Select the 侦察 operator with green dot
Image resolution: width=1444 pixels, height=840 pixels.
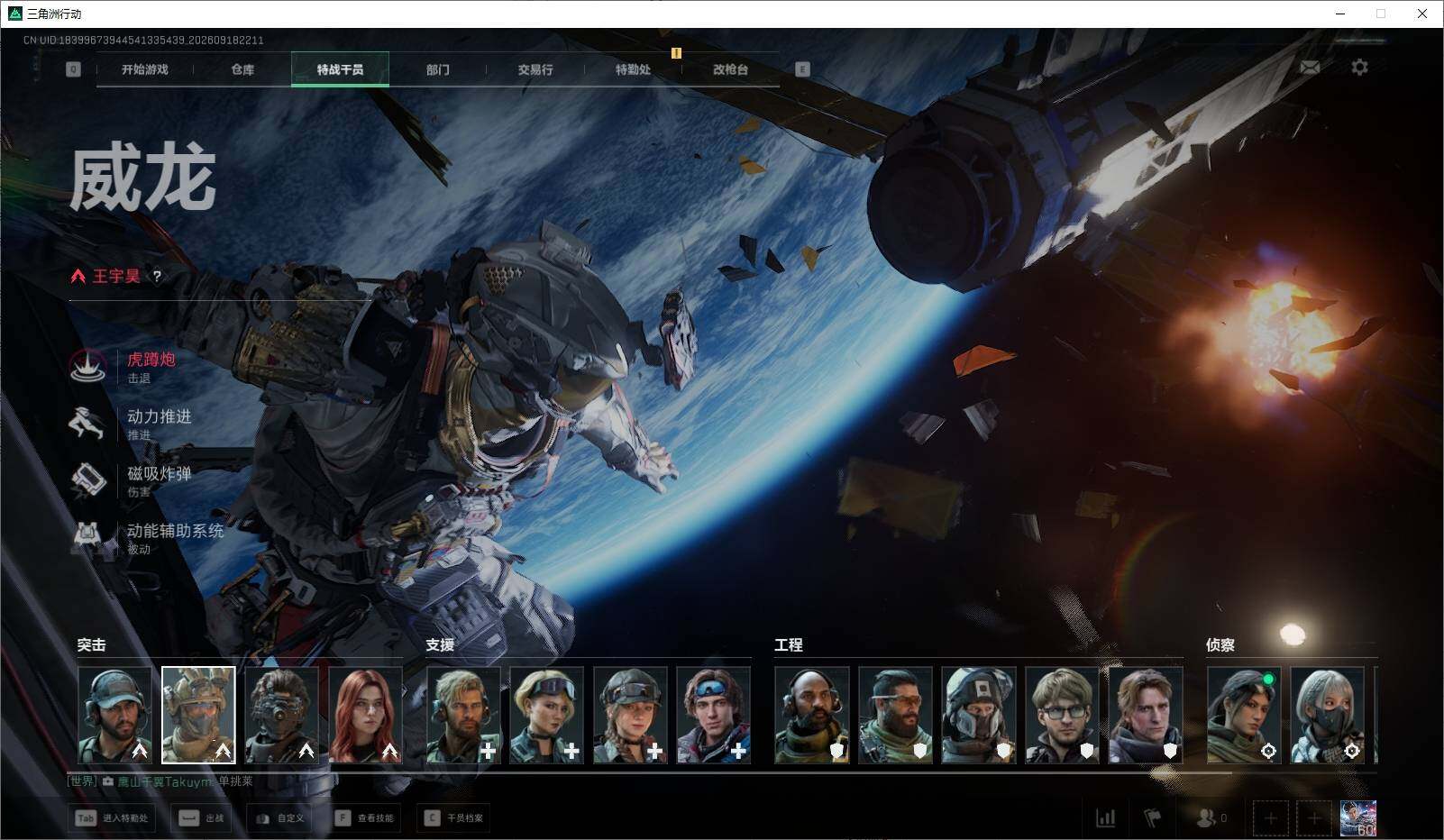[x=1243, y=715]
